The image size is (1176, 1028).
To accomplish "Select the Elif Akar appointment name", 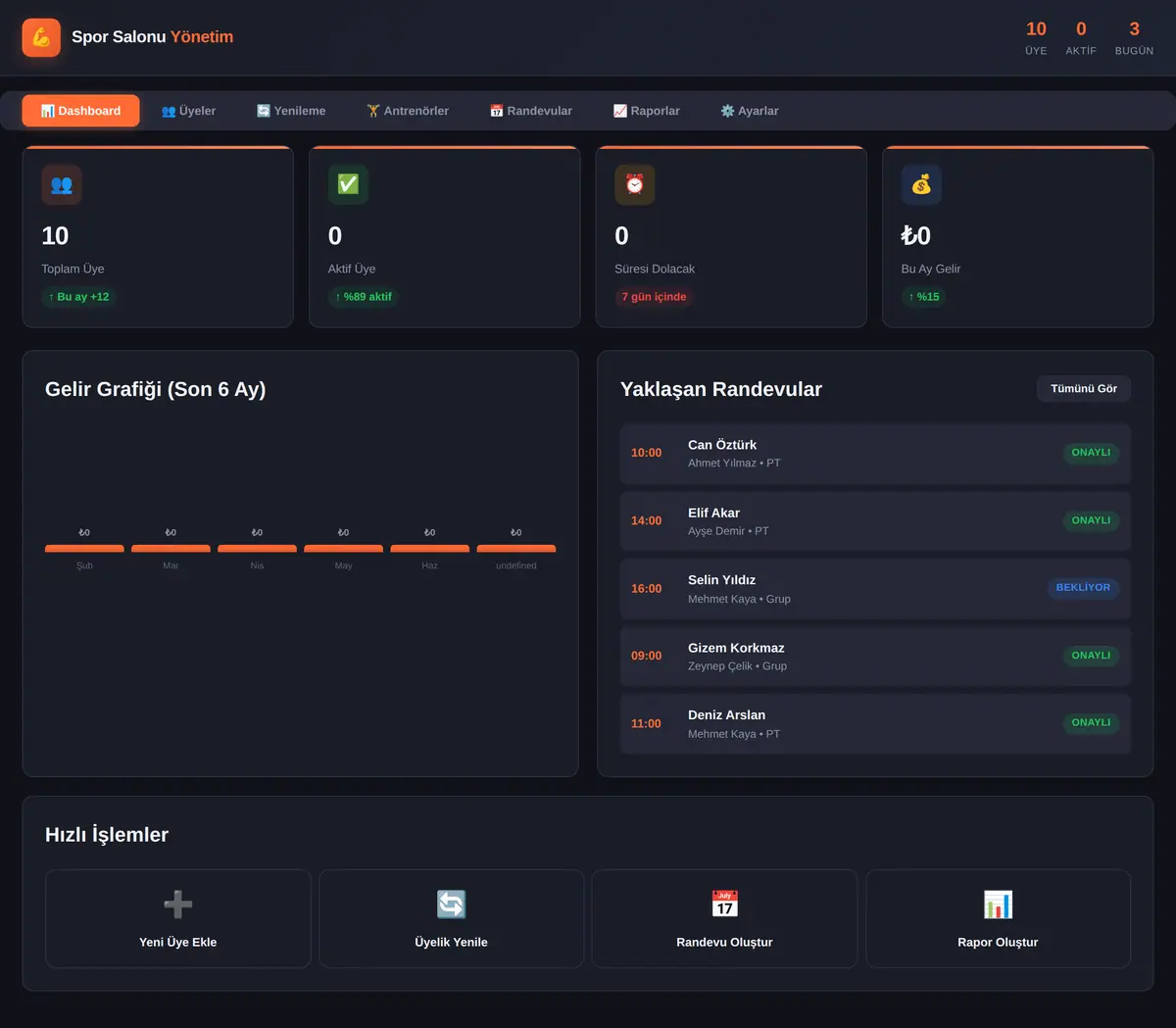I will pyautogui.click(x=713, y=513).
